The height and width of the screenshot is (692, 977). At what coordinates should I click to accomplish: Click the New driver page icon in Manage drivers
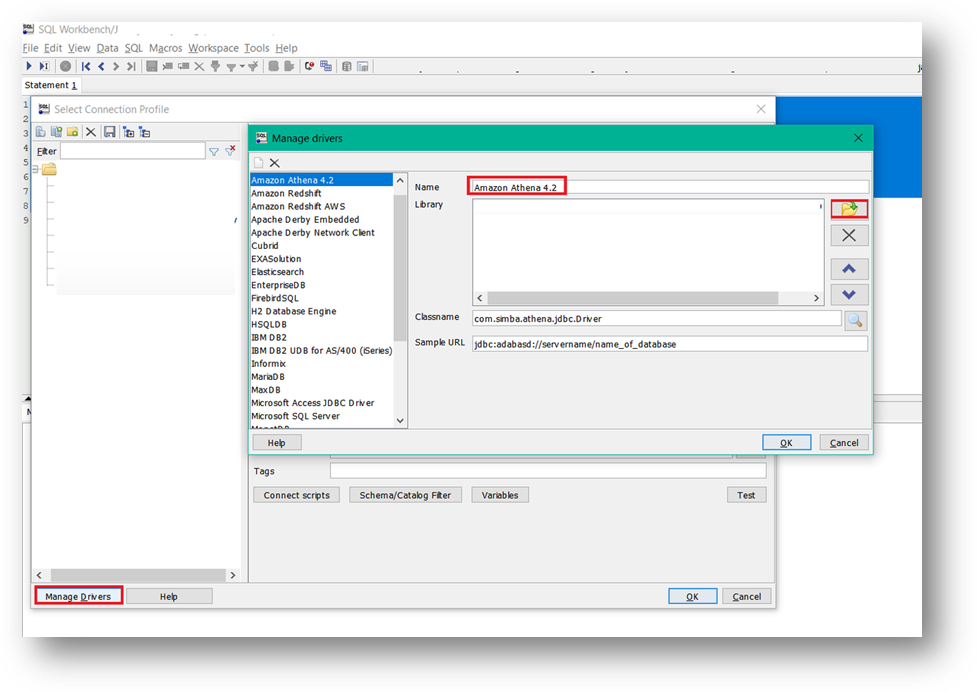point(259,163)
